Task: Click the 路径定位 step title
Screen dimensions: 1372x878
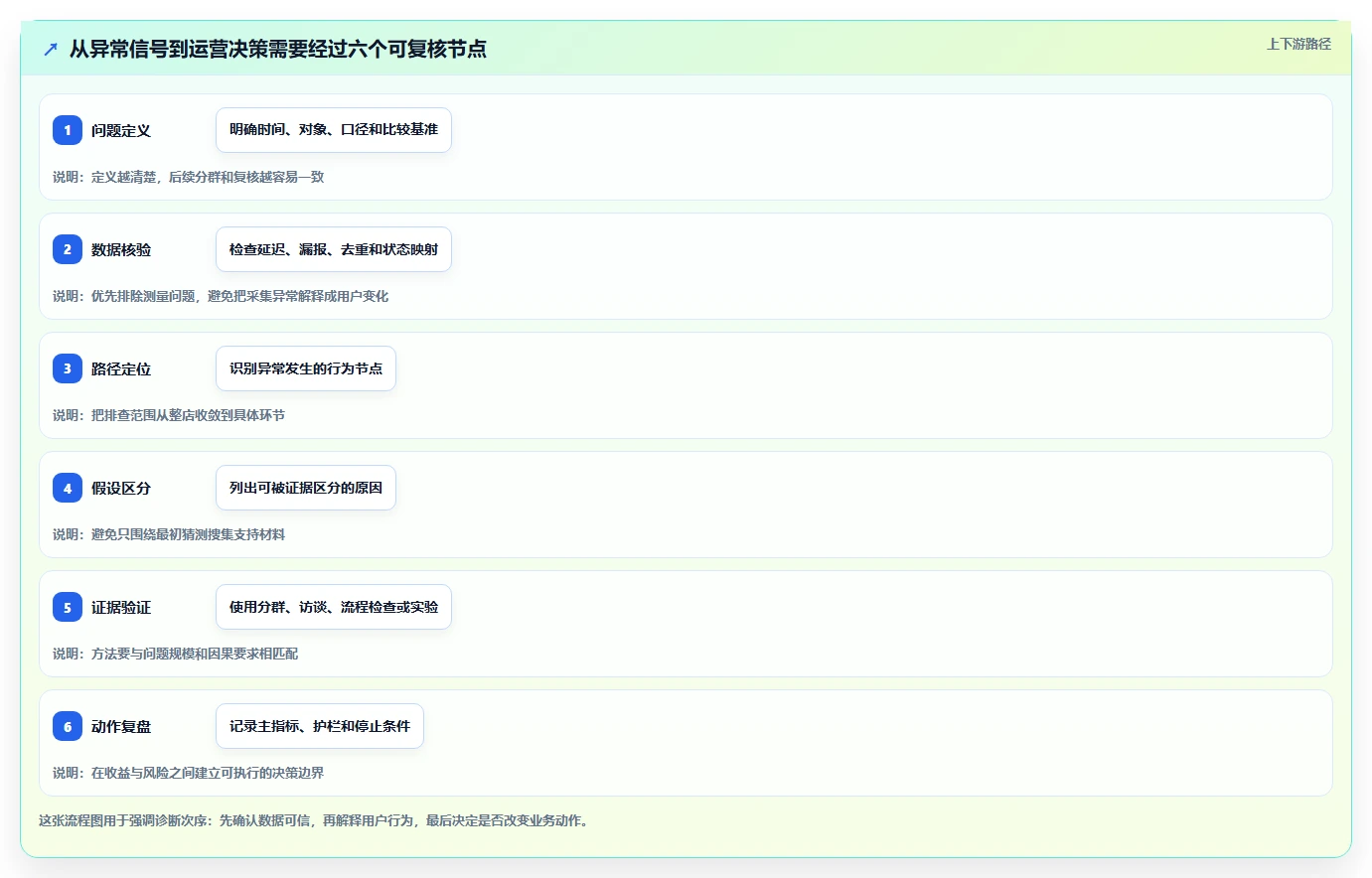Action: [x=121, y=368]
